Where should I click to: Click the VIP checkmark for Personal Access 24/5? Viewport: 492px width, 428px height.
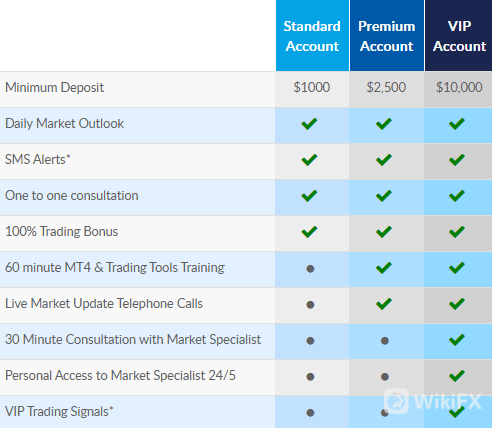(x=457, y=376)
